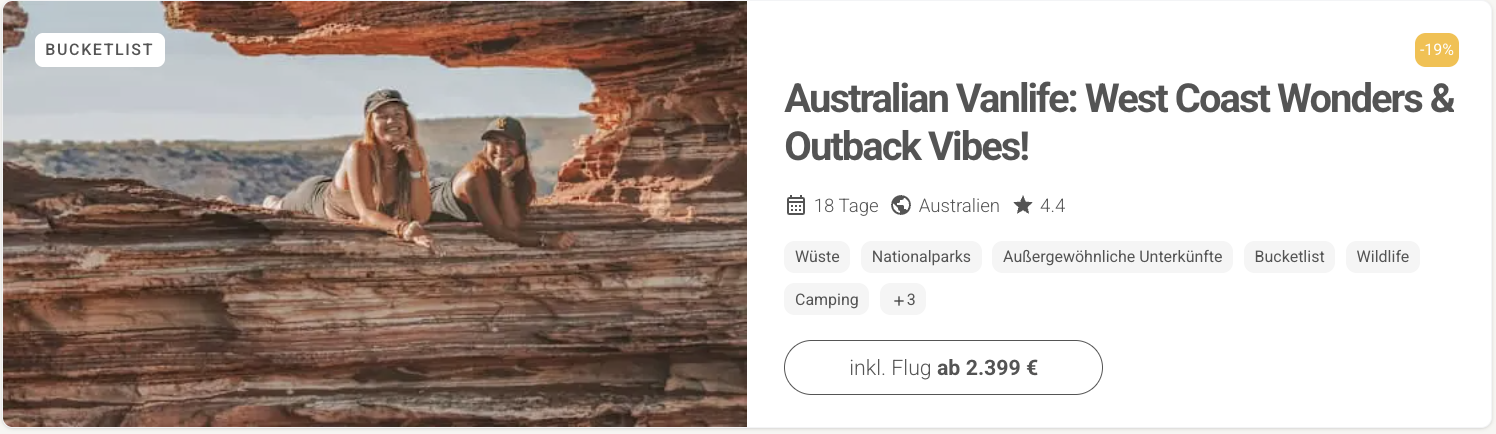Click the Outback Vibes! headline line
The width and height of the screenshot is (1496, 434).
(x=907, y=147)
